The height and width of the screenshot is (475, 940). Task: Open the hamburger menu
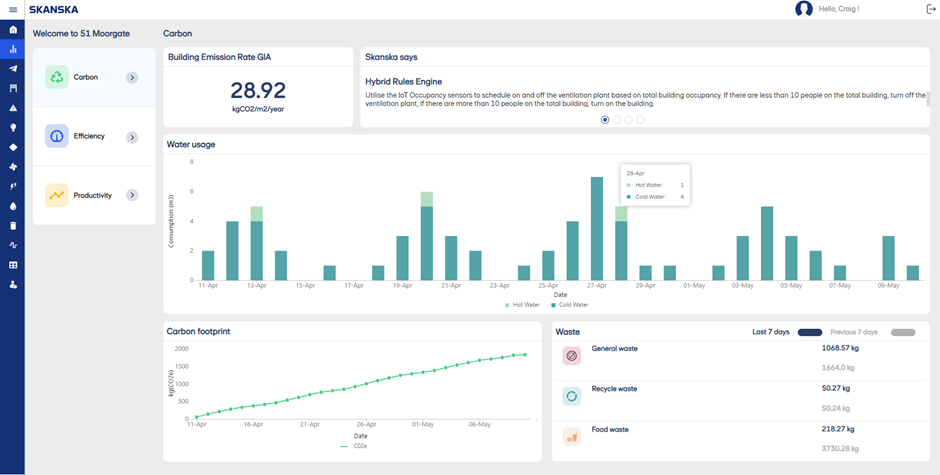(x=13, y=10)
